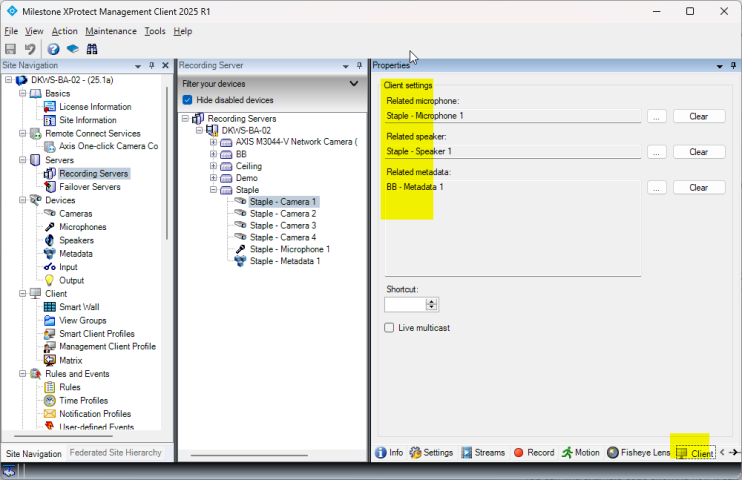This screenshot has width=742, height=480.
Task: Increase the Shortcut number stepper
Action: point(432,301)
